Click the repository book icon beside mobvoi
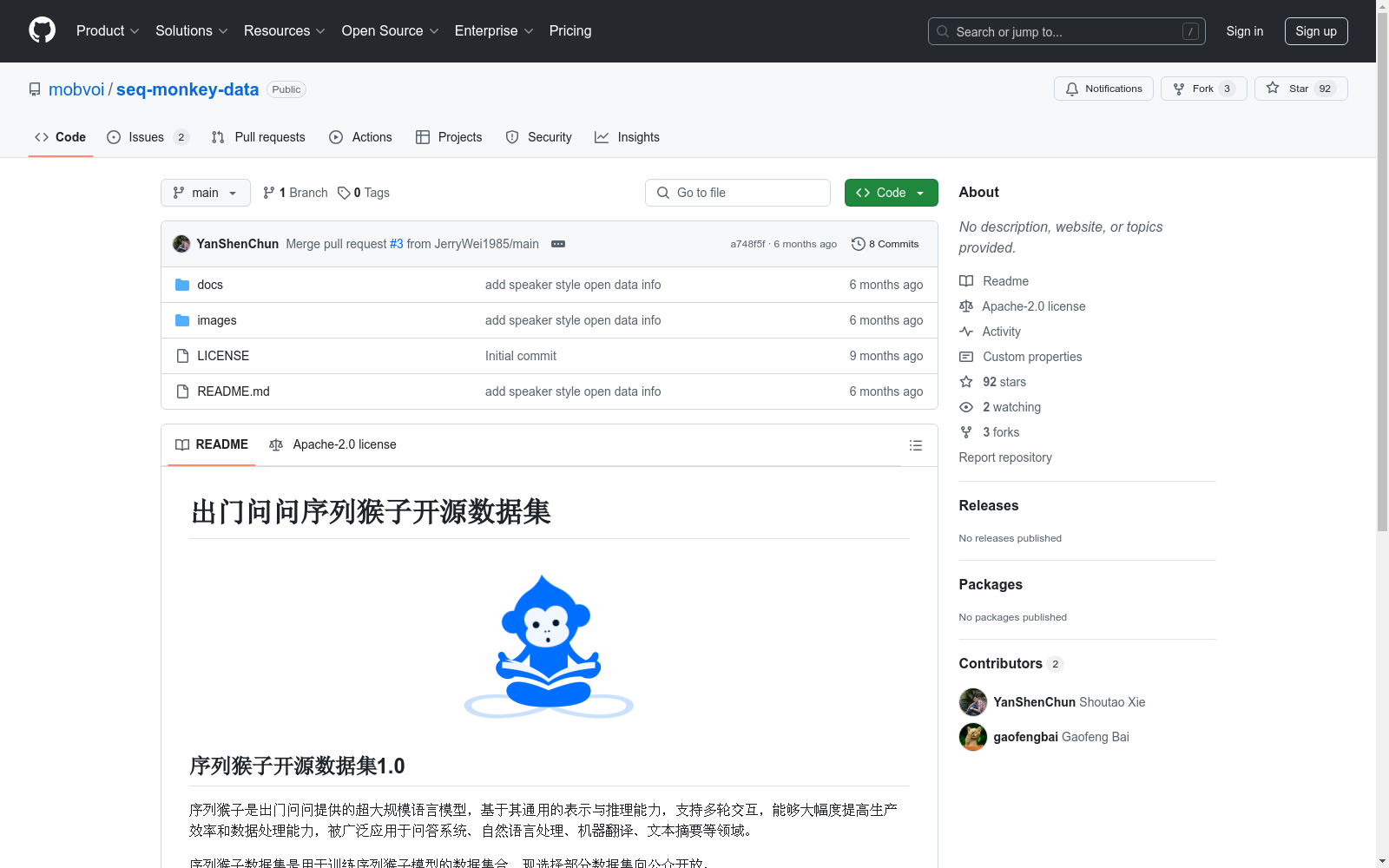Screen dimensions: 1389x868 pyautogui.click(x=35, y=89)
